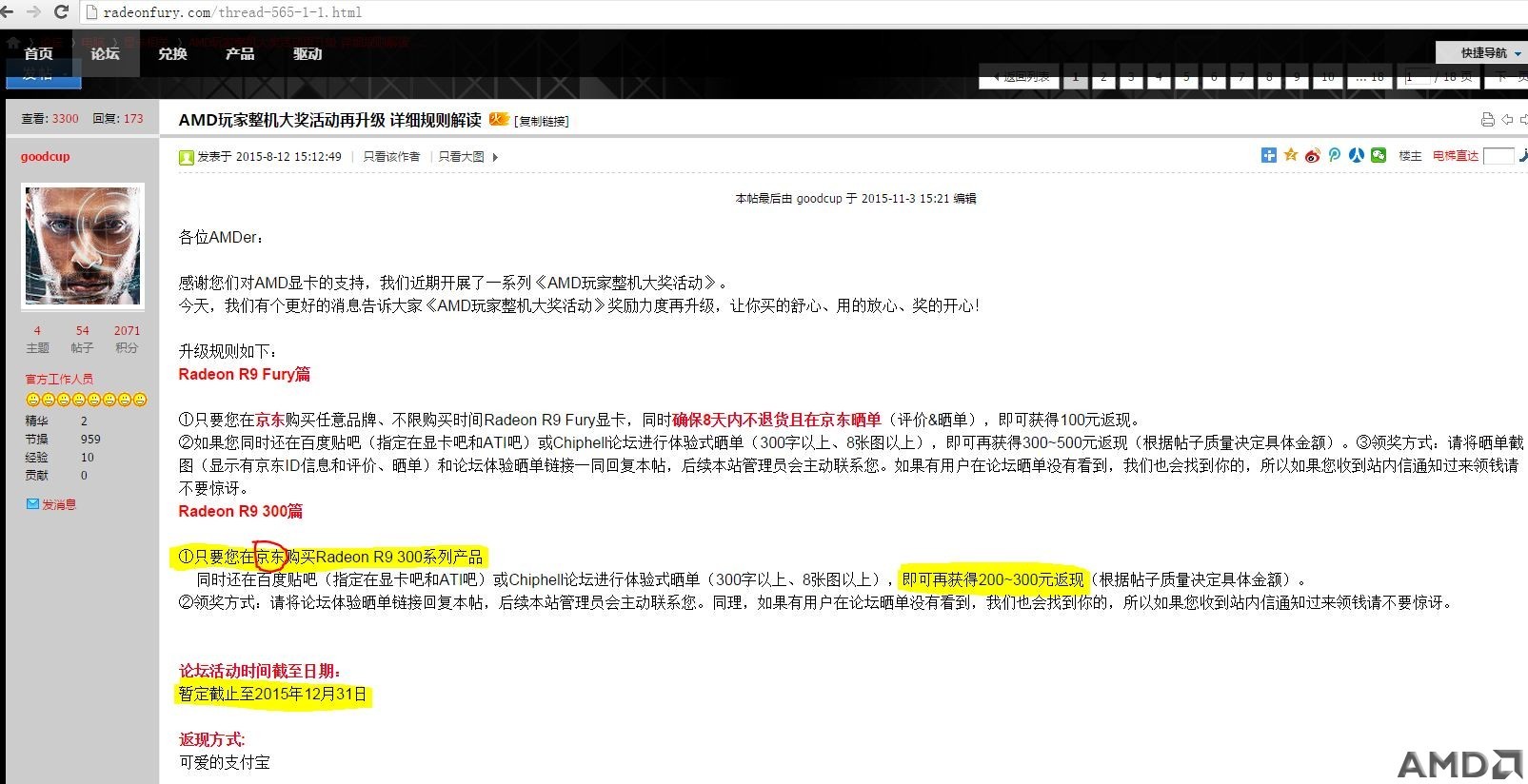Click the 帖子 count 54

(83, 331)
